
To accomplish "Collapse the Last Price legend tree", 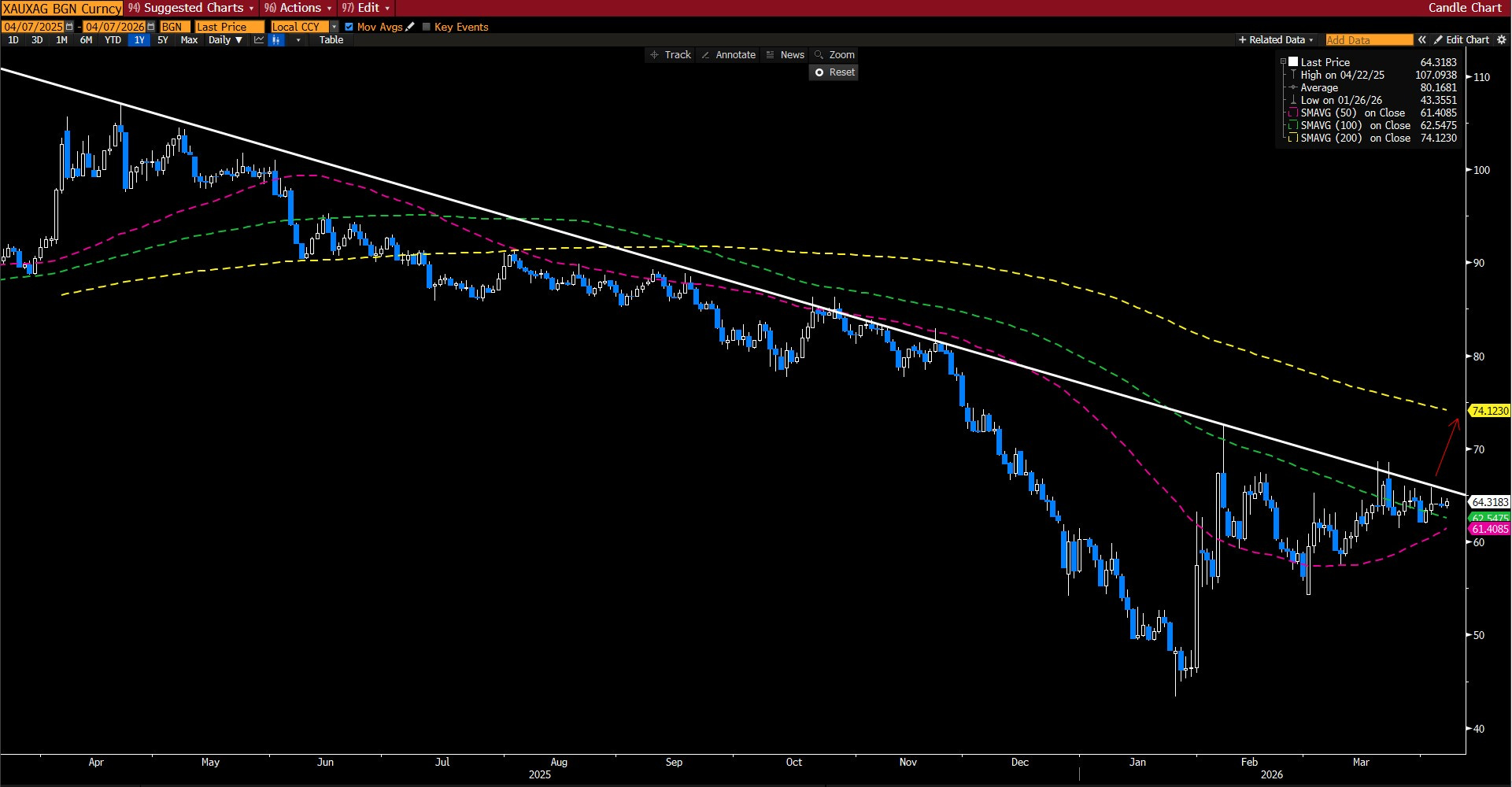I will click(x=1283, y=62).
